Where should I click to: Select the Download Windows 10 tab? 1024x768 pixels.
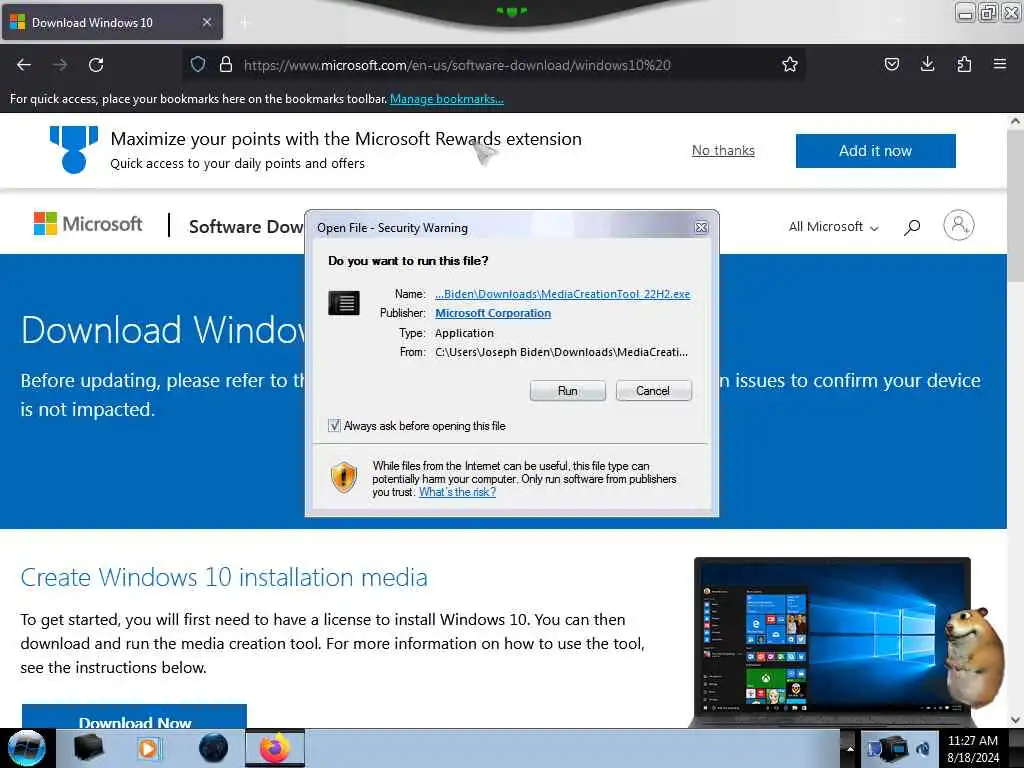112,22
